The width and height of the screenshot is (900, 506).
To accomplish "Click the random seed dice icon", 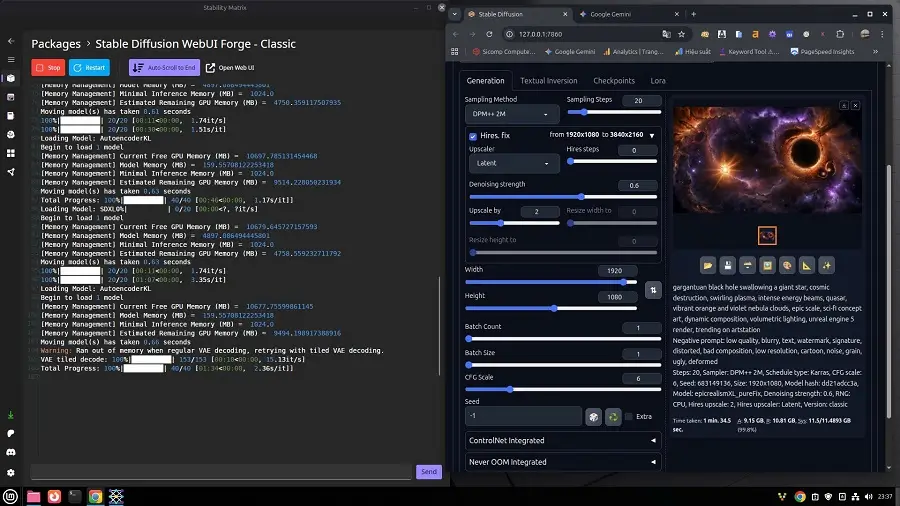I will (x=592, y=416).
